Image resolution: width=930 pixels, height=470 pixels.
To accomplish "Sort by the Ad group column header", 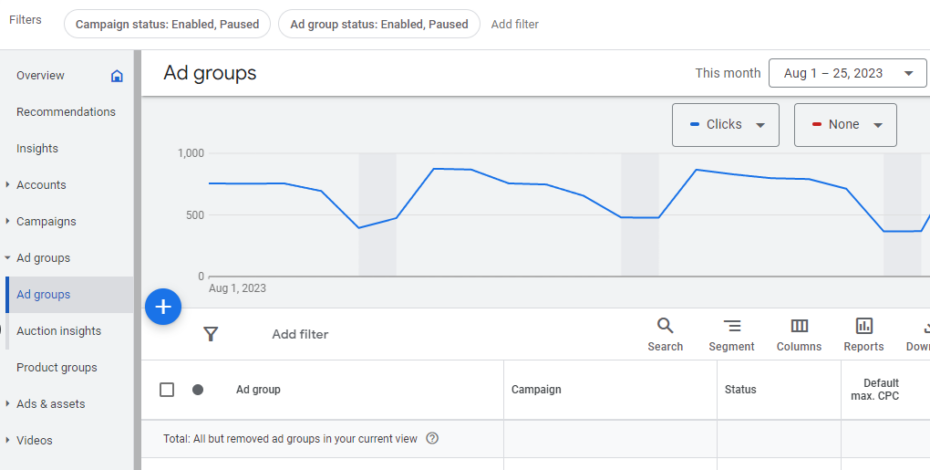I will click(x=258, y=390).
